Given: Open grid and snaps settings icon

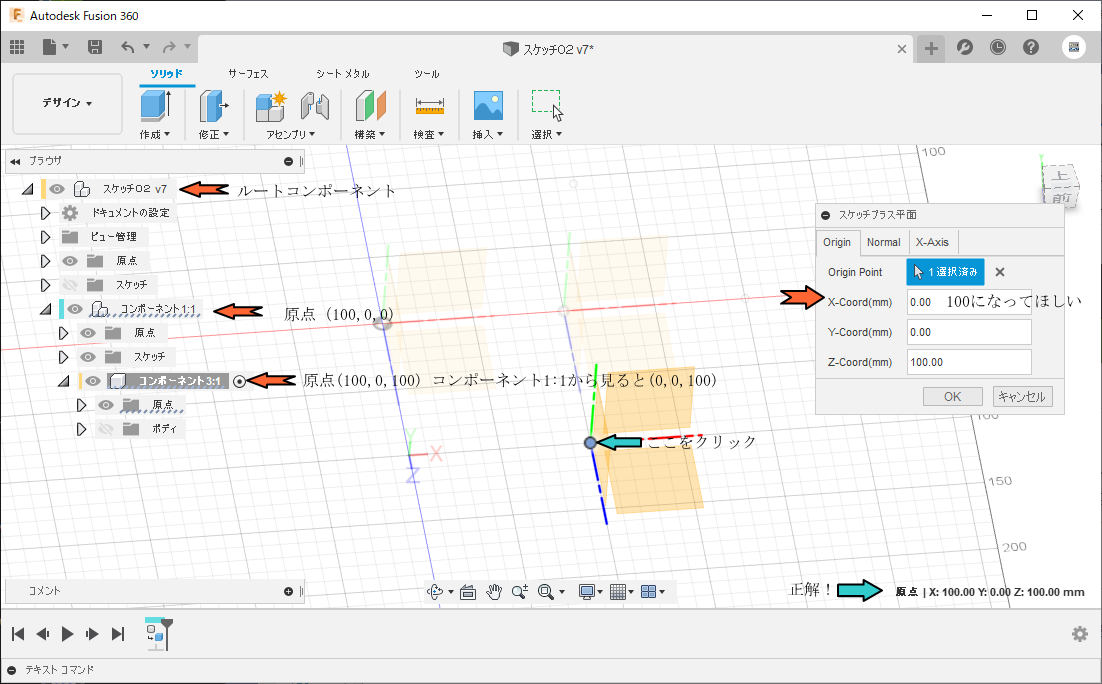Looking at the screenshot, I should pyautogui.click(x=618, y=592).
